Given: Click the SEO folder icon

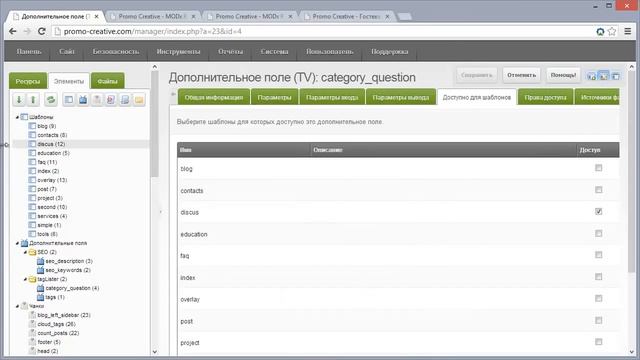Looking at the screenshot, I should pyautogui.click(x=33, y=252).
